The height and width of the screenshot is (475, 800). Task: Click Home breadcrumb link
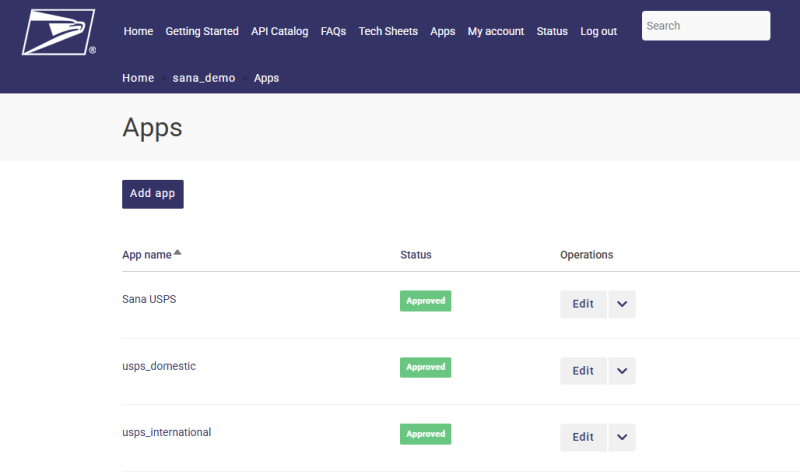click(x=138, y=78)
